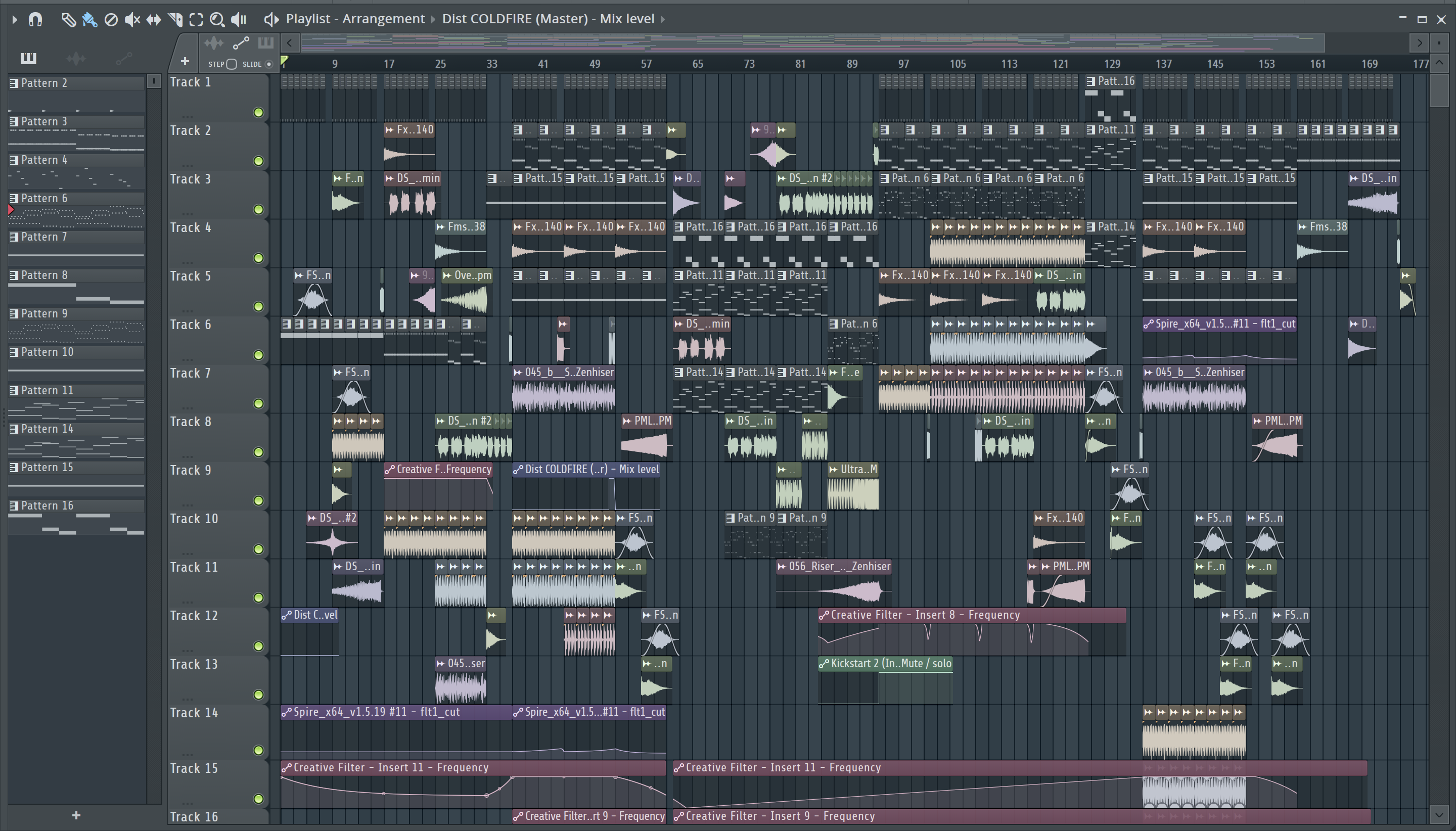The height and width of the screenshot is (831, 1456).
Task: Select the Mute tool
Action: coord(132,19)
